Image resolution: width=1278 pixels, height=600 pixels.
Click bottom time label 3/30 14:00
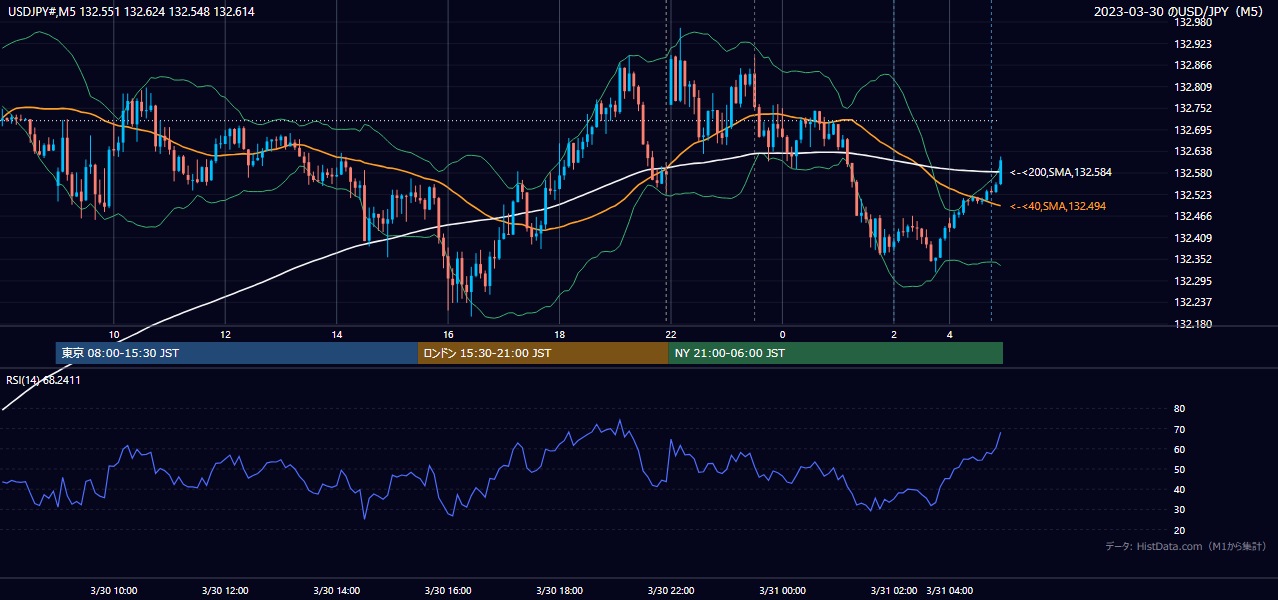coord(337,590)
